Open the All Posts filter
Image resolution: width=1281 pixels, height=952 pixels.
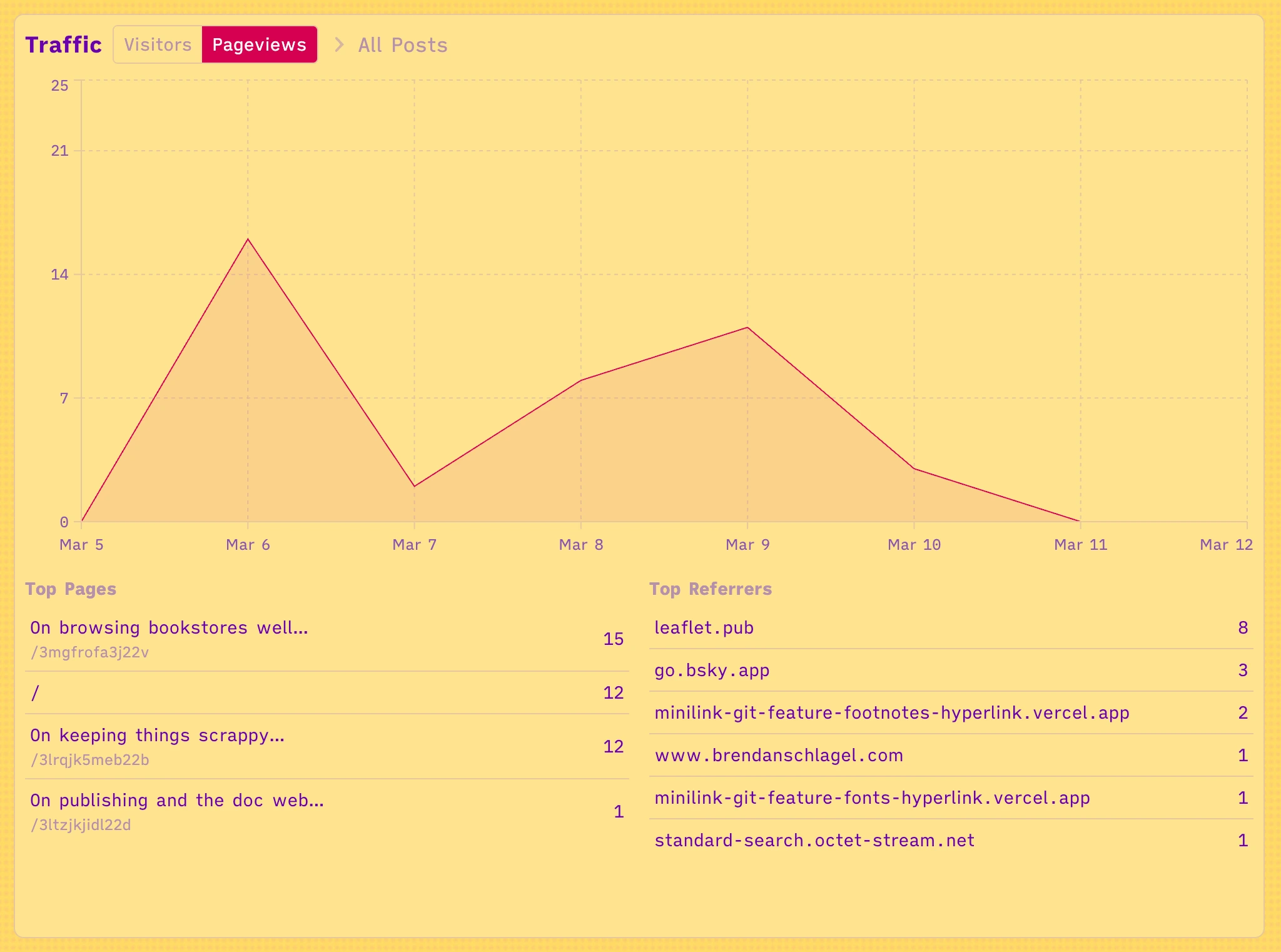click(x=402, y=45)
